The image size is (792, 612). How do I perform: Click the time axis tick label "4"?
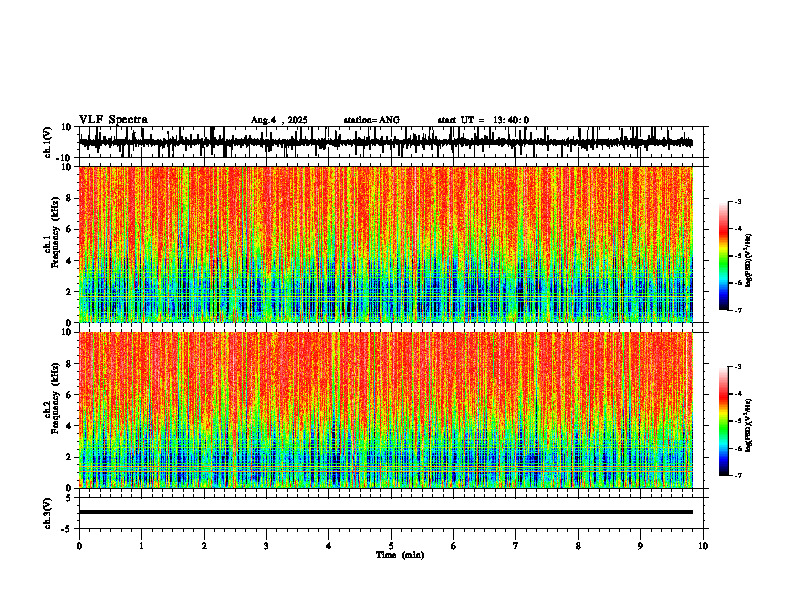click(x=329, y=546)
